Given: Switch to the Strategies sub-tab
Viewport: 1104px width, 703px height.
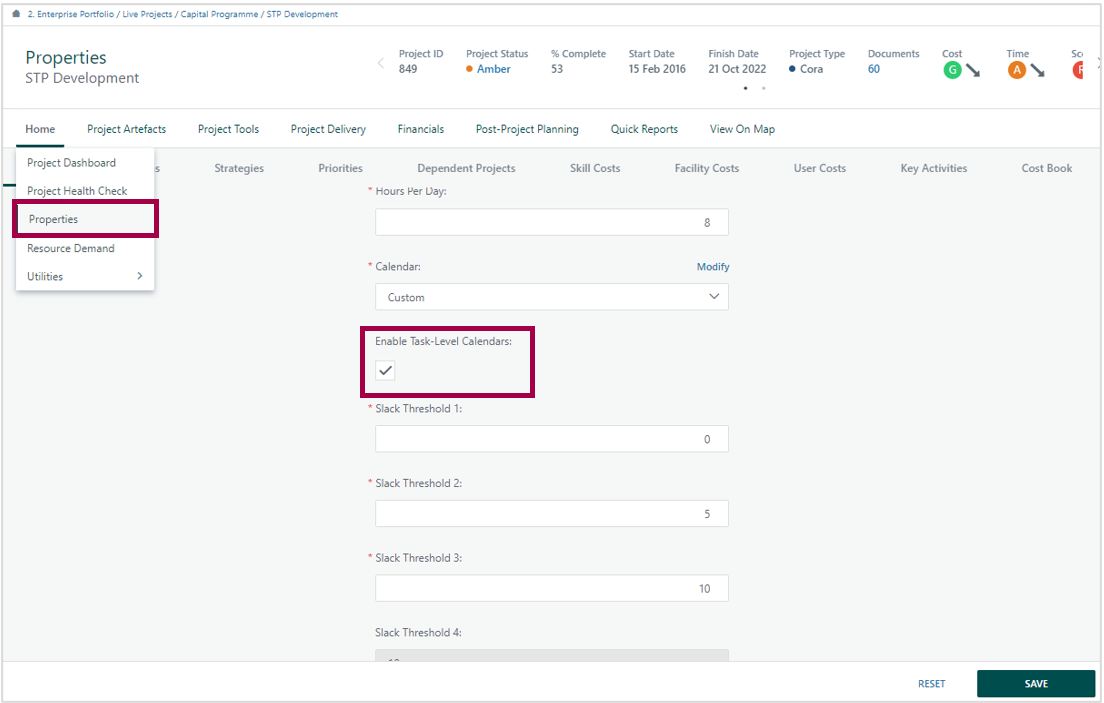Looking at the screenshot, I should (239, 168).
